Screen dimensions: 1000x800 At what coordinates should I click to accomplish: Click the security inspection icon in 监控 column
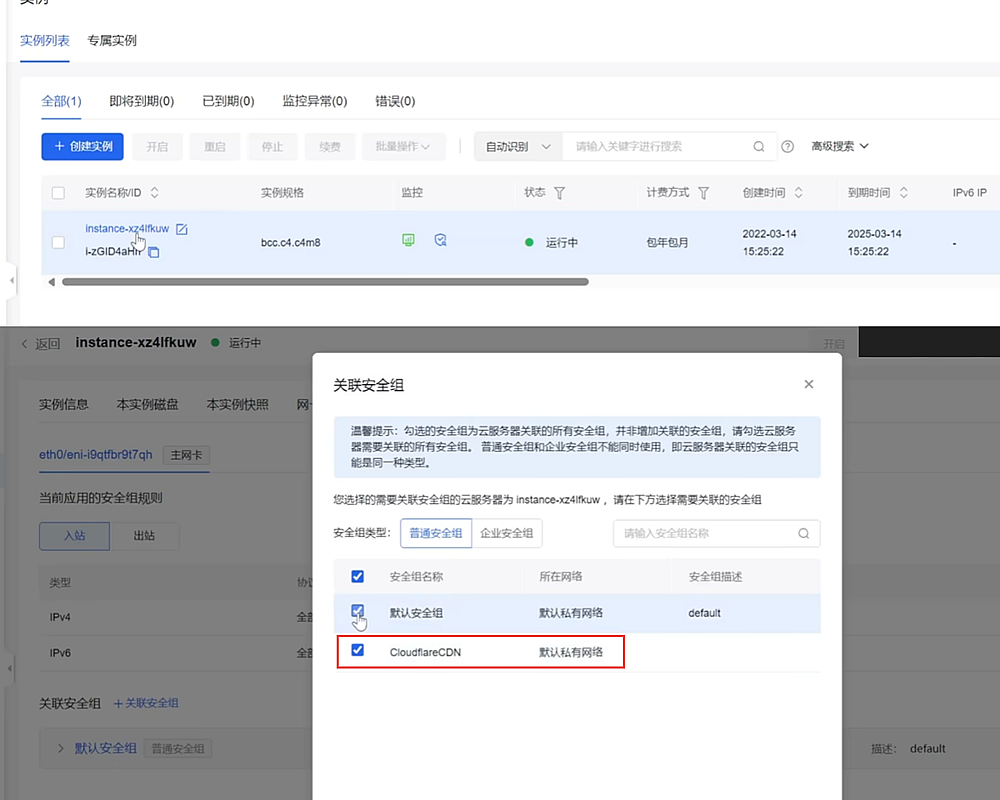440,240
